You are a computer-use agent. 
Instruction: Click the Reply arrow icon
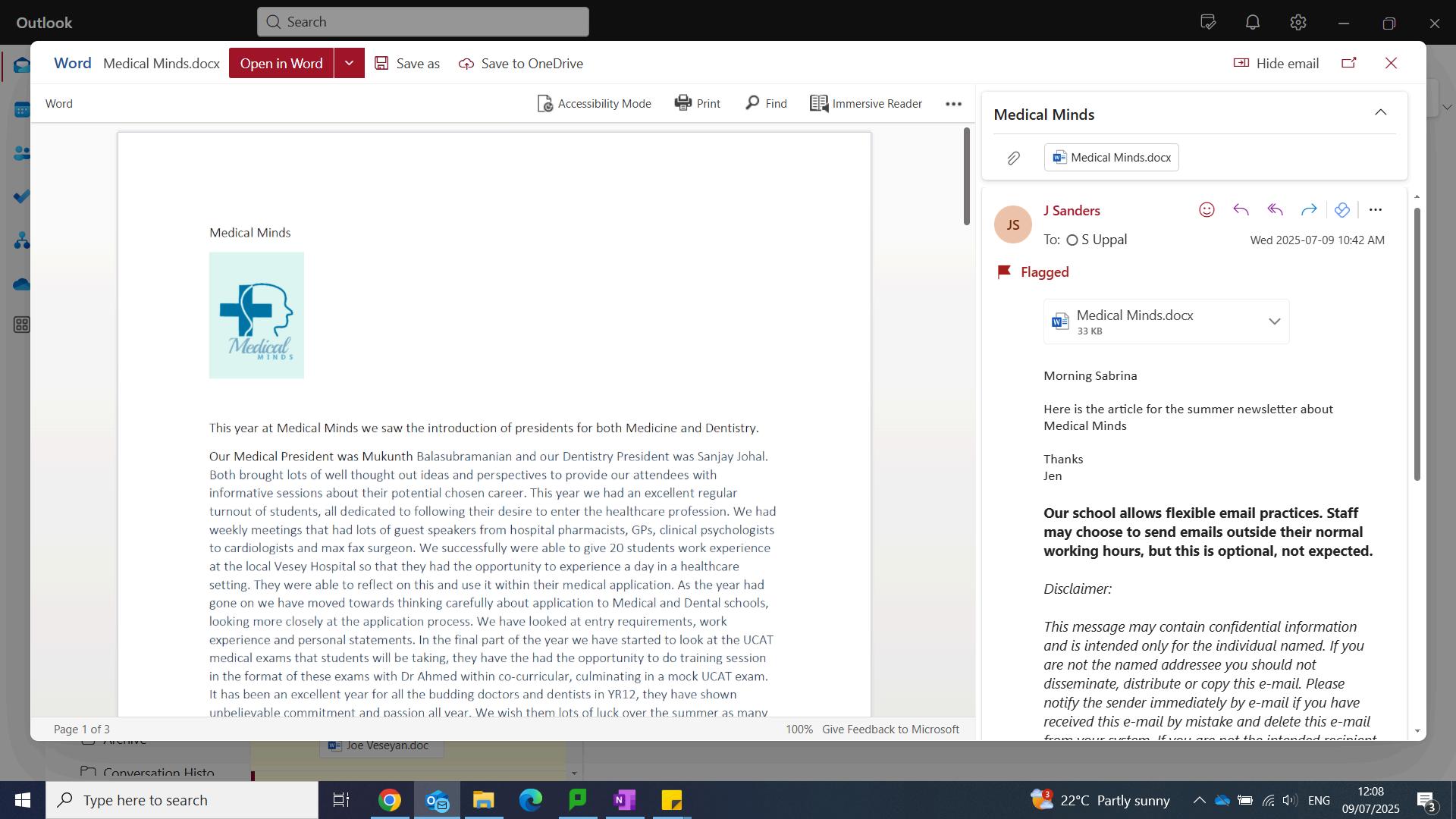1241,210
